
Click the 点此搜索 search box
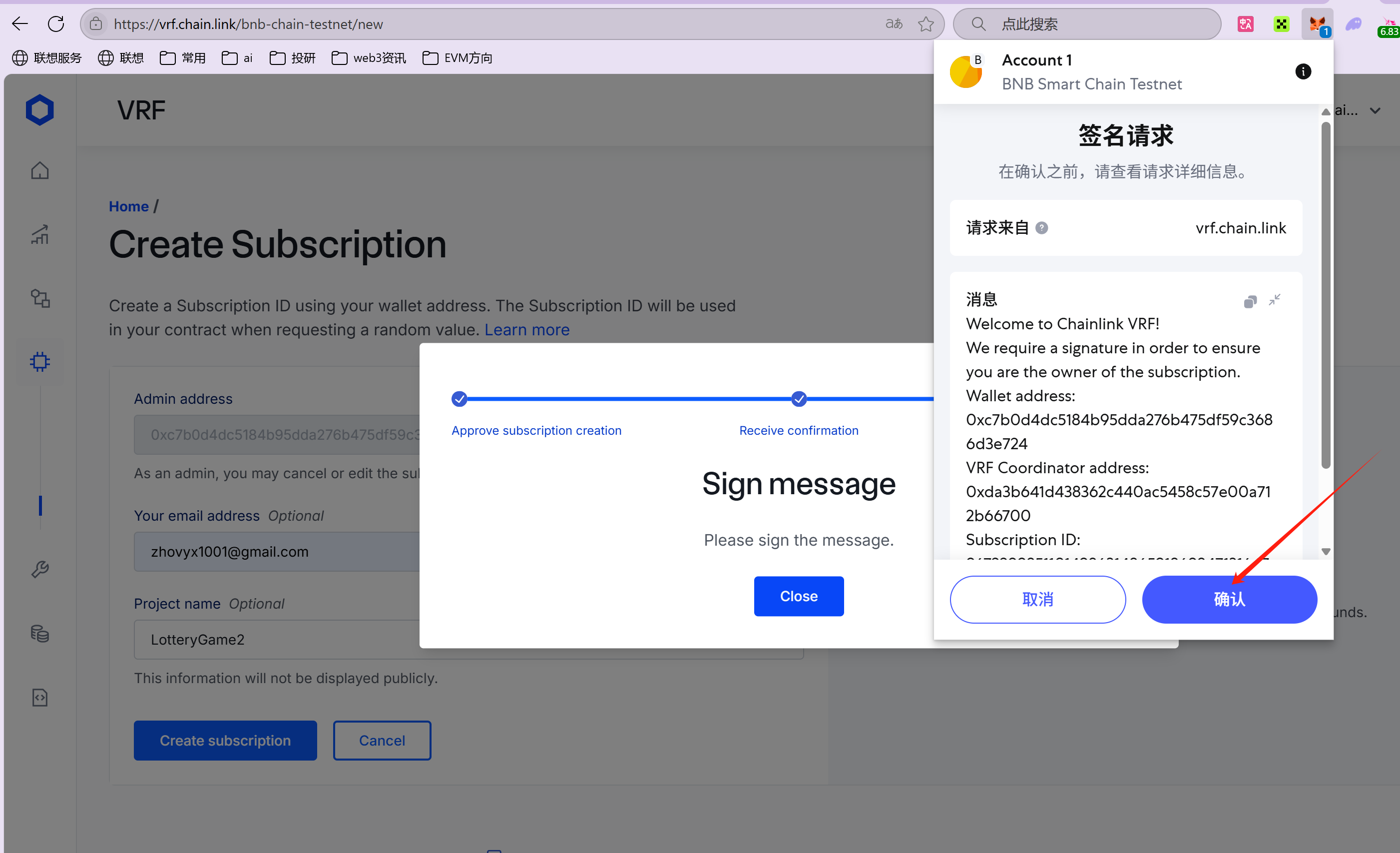pos(1087,24)
